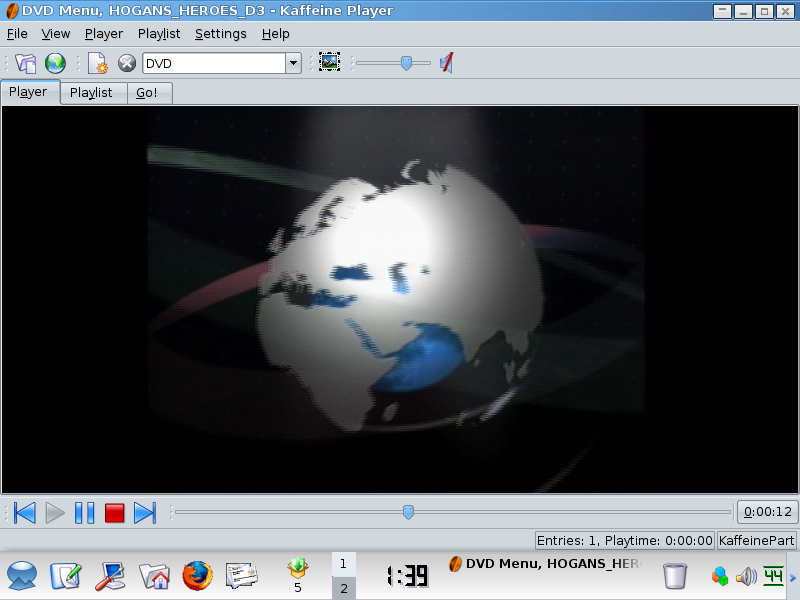
Task: Toggle fullscreen mode icon in toolbar
Action: [x=329, y=63]
